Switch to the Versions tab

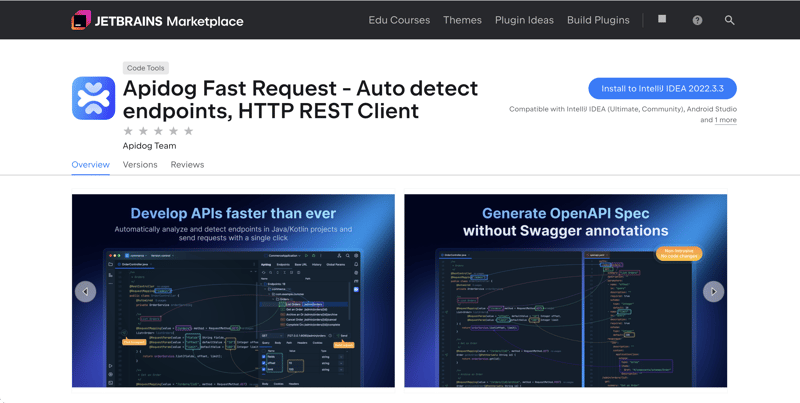pos(140,165)
